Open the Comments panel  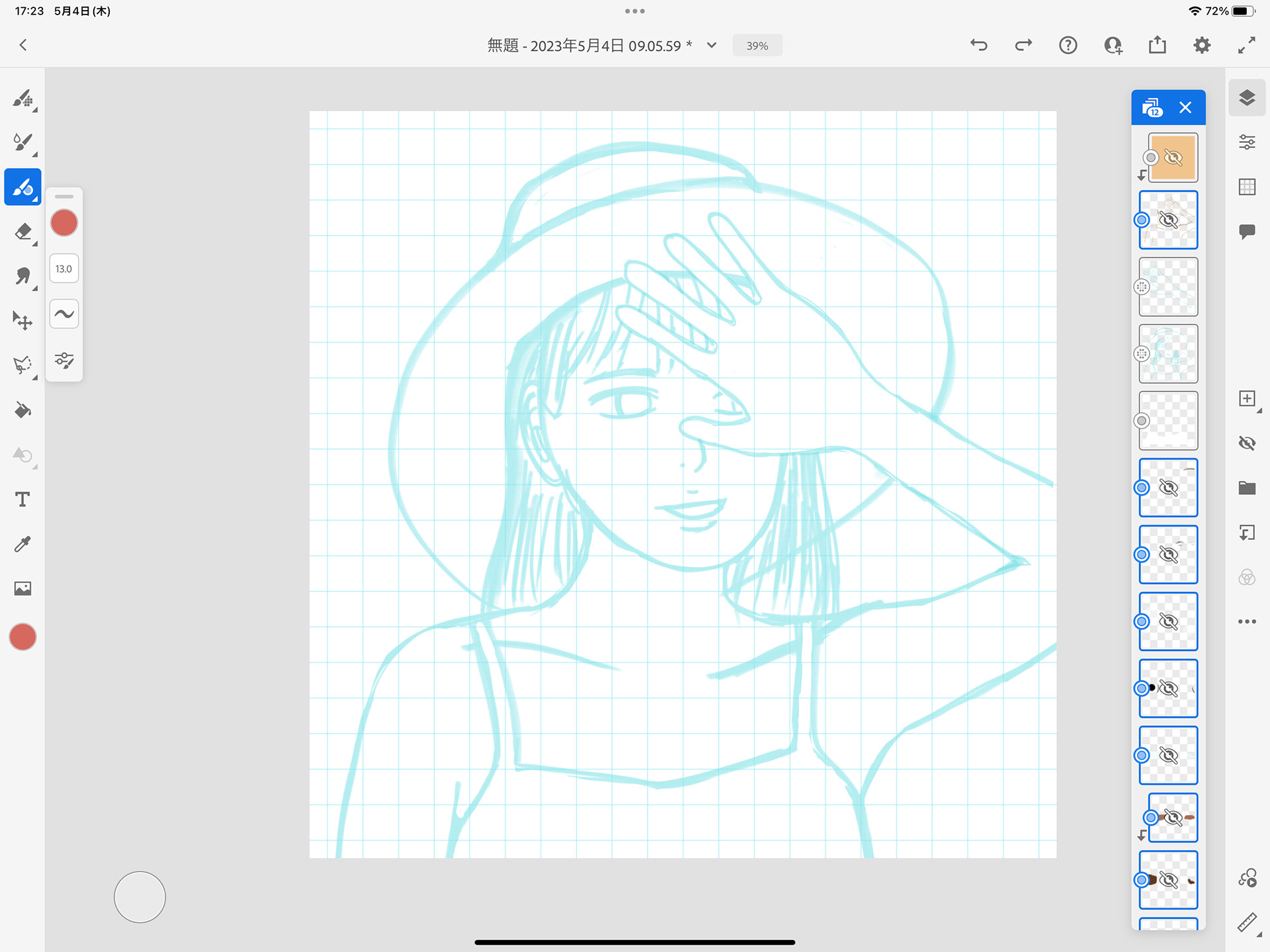1247,232
